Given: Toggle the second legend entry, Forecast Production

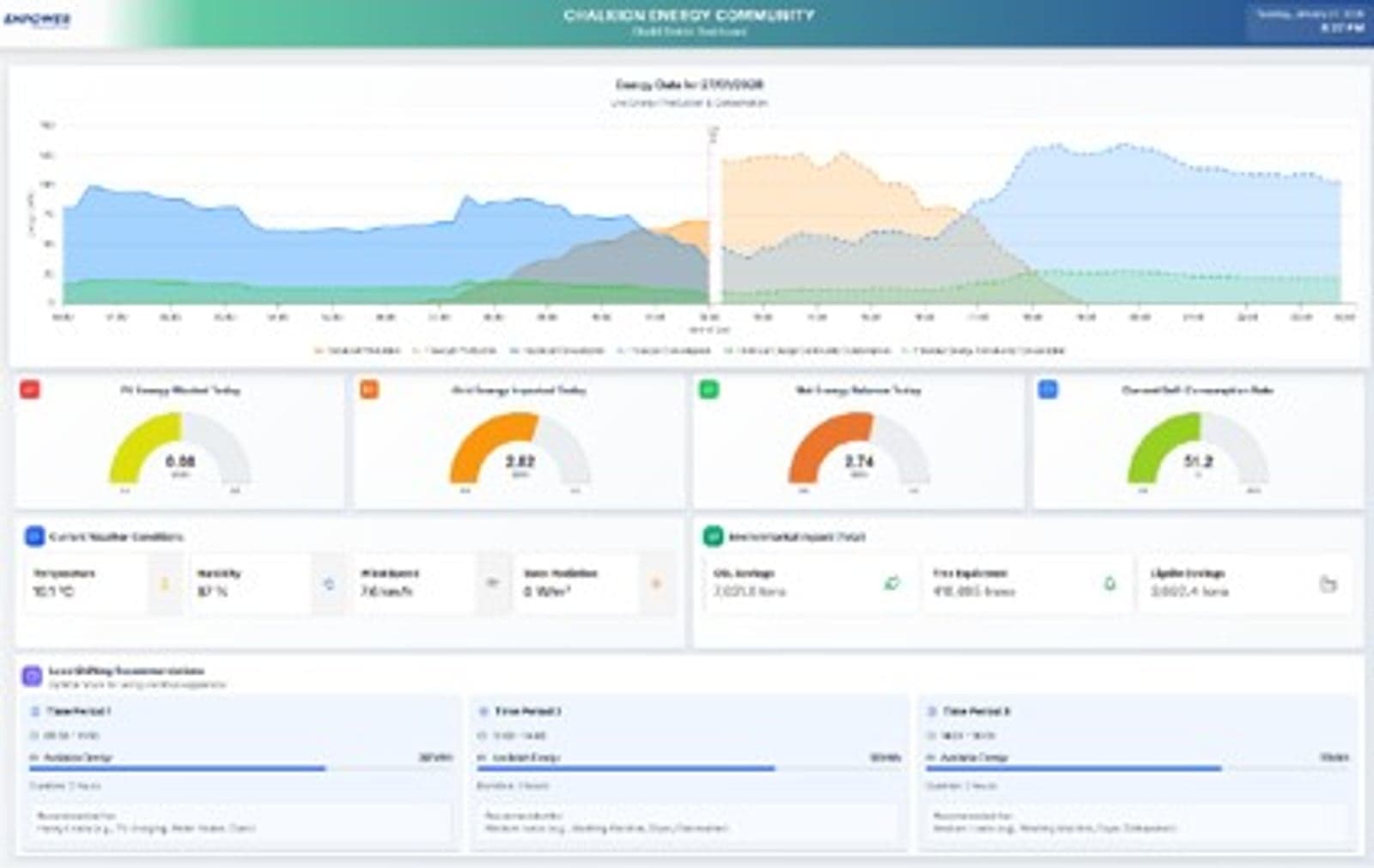Looking at the screenshot, I should coord(454,350).
